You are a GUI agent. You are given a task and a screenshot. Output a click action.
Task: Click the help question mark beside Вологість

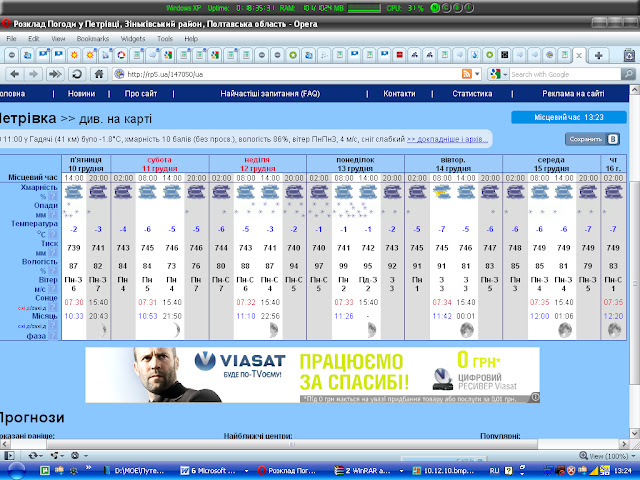click(53, 271)
